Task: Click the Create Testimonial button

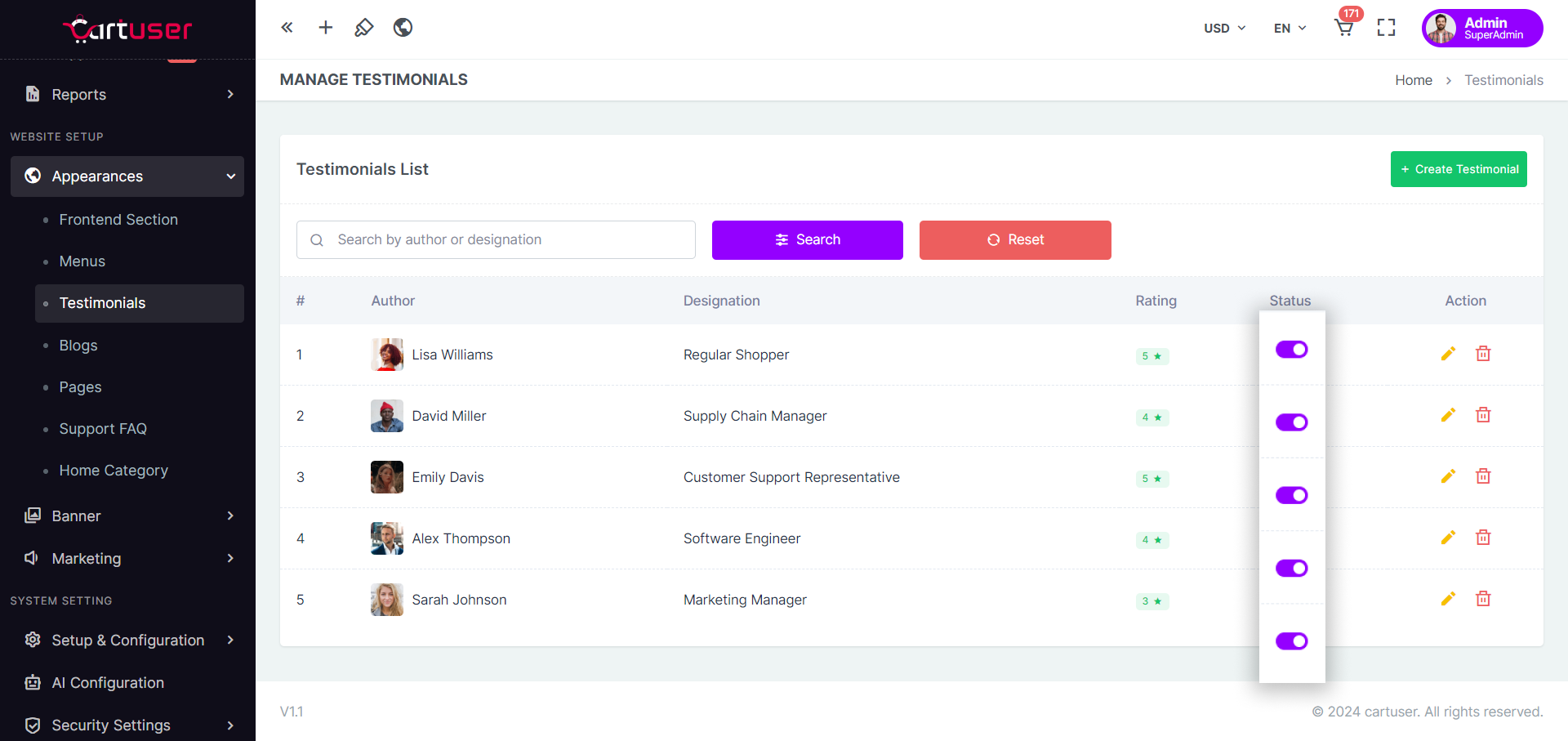Action: coord(1459,169)
